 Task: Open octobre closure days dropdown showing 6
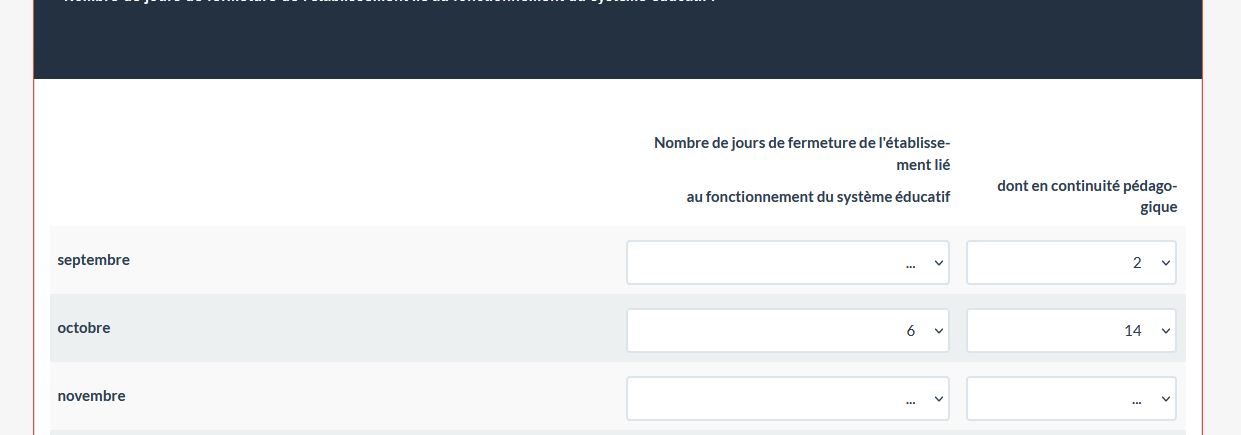coord(787,331)
